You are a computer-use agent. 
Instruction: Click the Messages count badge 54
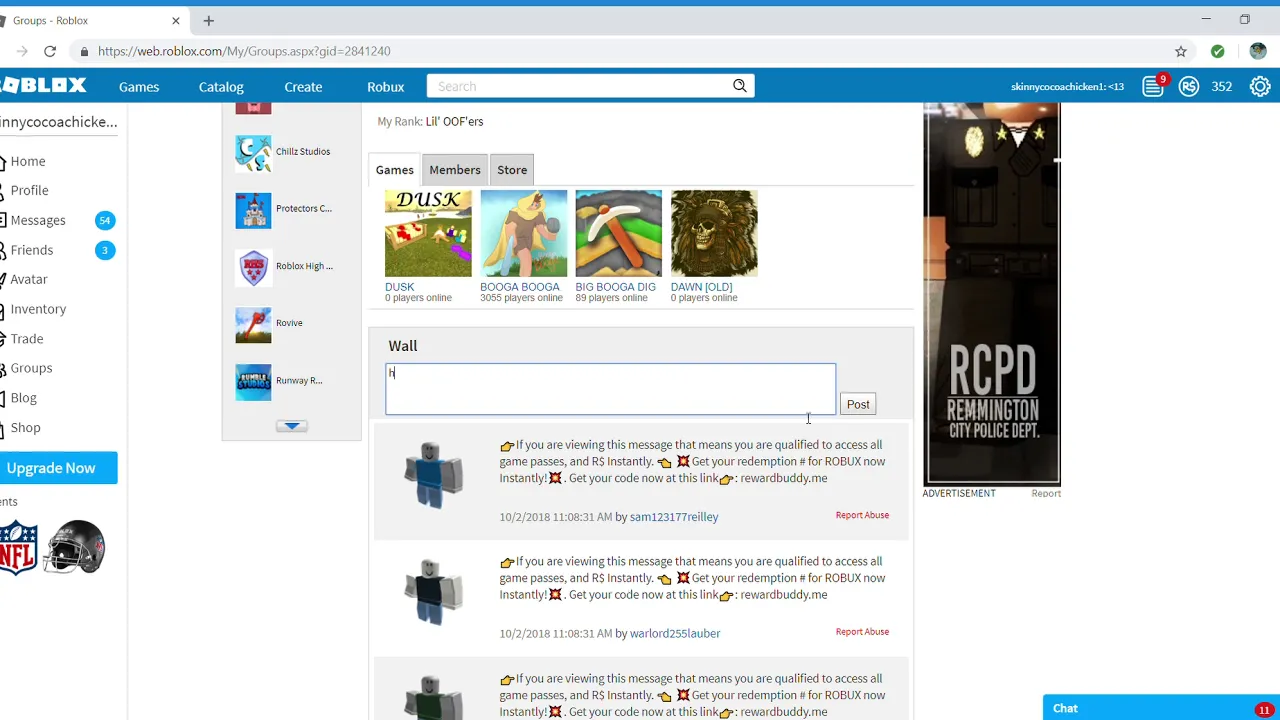pyautogui.click(x=105, y=220)
